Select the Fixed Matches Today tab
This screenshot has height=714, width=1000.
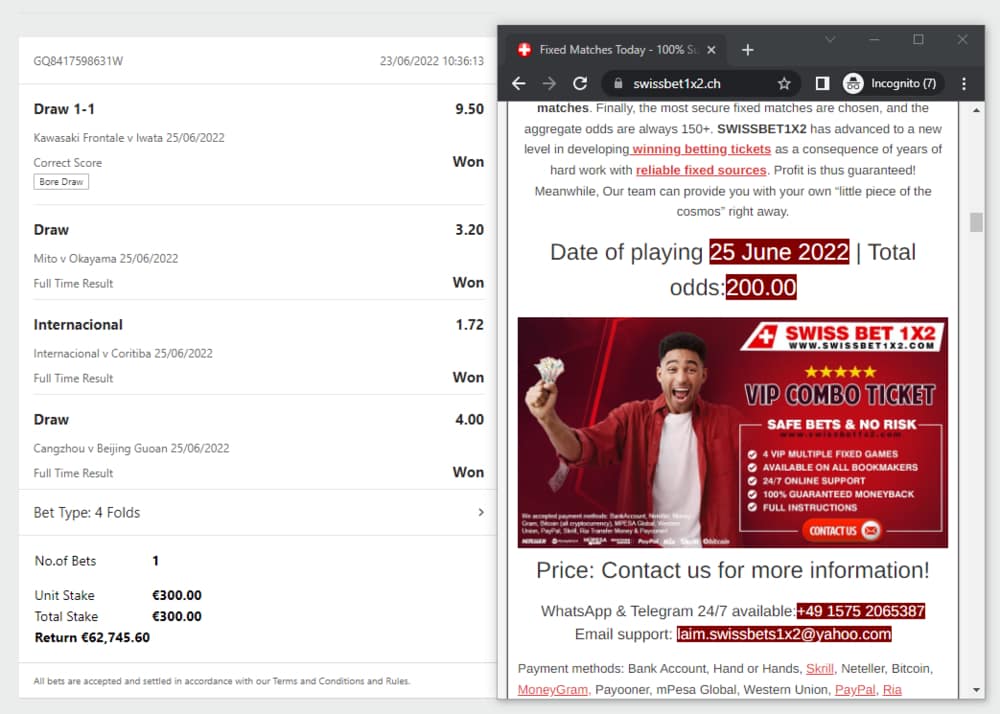(x=617, y=50)
